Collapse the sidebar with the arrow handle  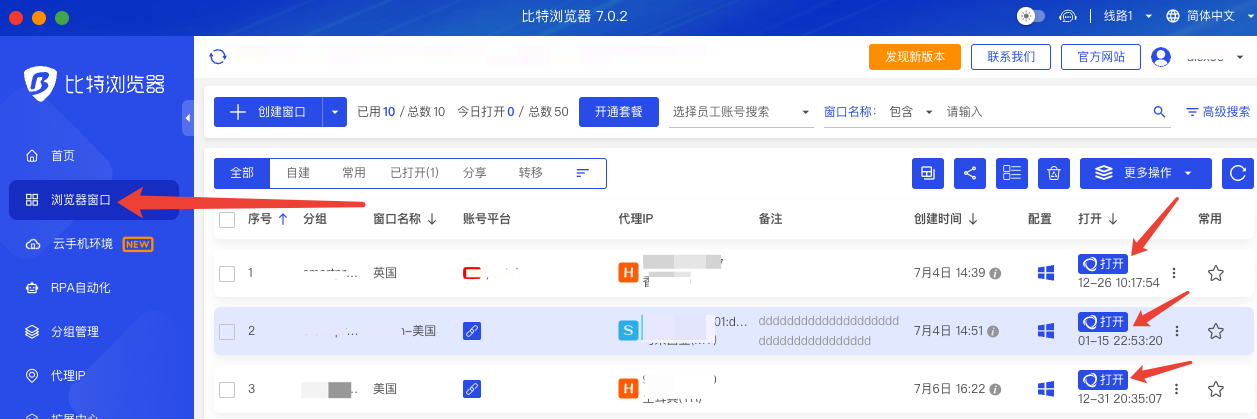[187, 118]
